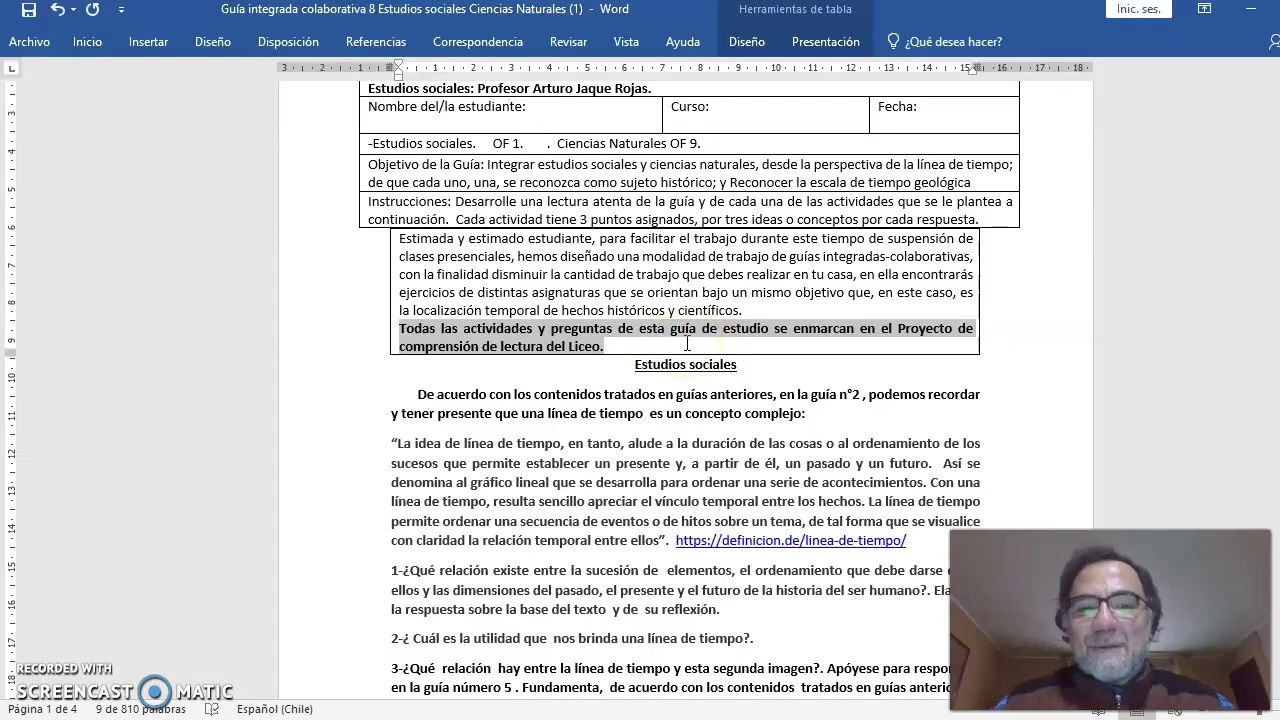This screenshot has height=720, width=1280.
Task: Click the Curso: table cell
Action: point(766,115)
